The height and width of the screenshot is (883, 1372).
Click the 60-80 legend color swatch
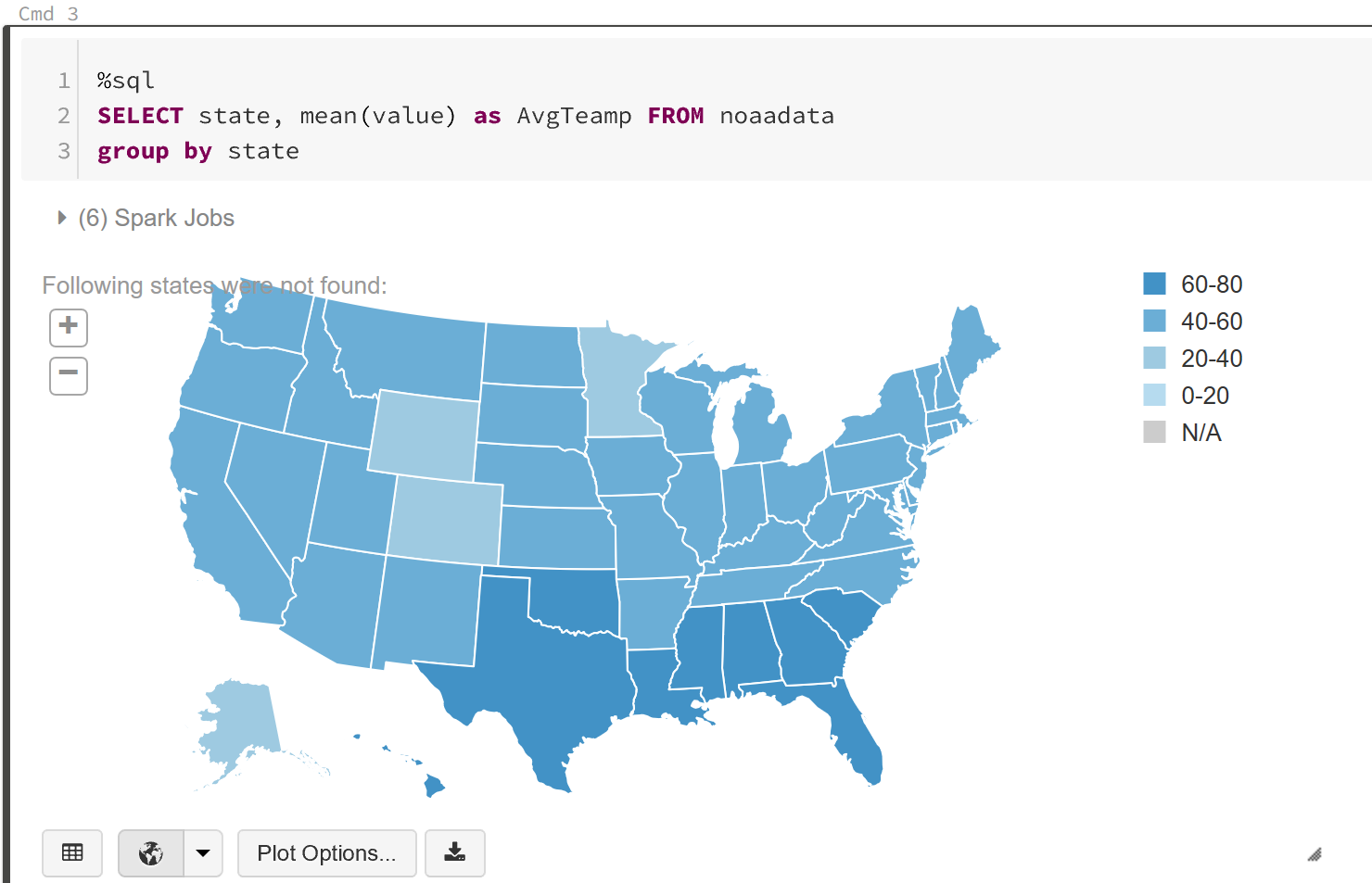[x=1154, y=284]
